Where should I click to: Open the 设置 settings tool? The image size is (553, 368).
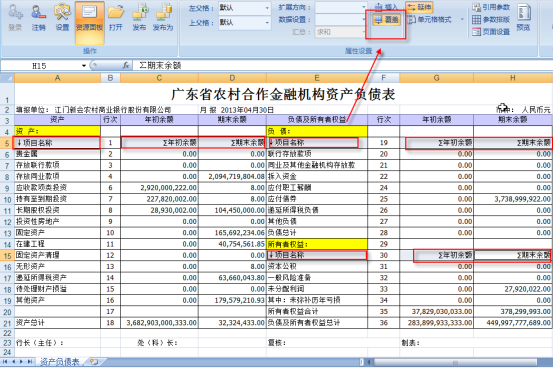tap(62, 18)
